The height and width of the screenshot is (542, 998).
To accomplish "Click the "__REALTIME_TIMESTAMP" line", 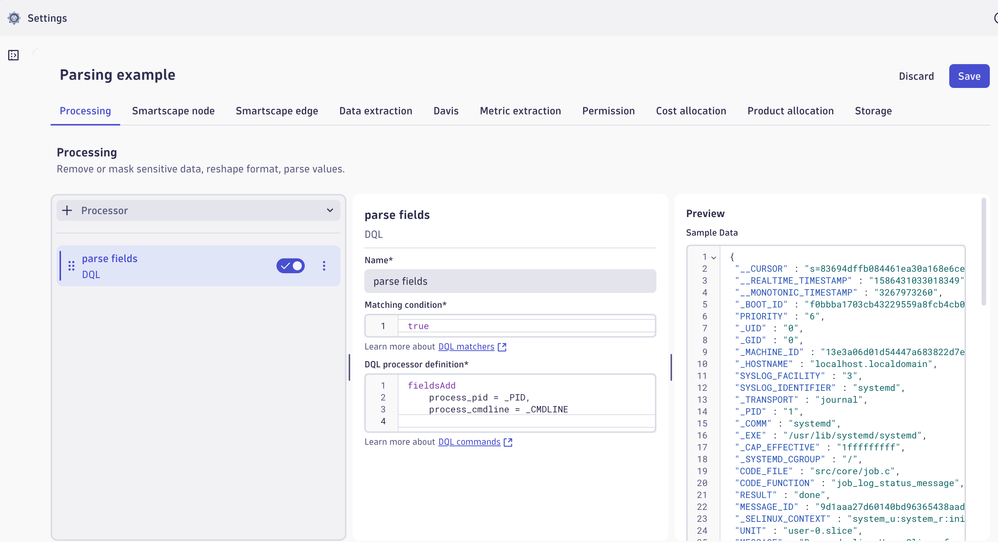I will (850, 281).
